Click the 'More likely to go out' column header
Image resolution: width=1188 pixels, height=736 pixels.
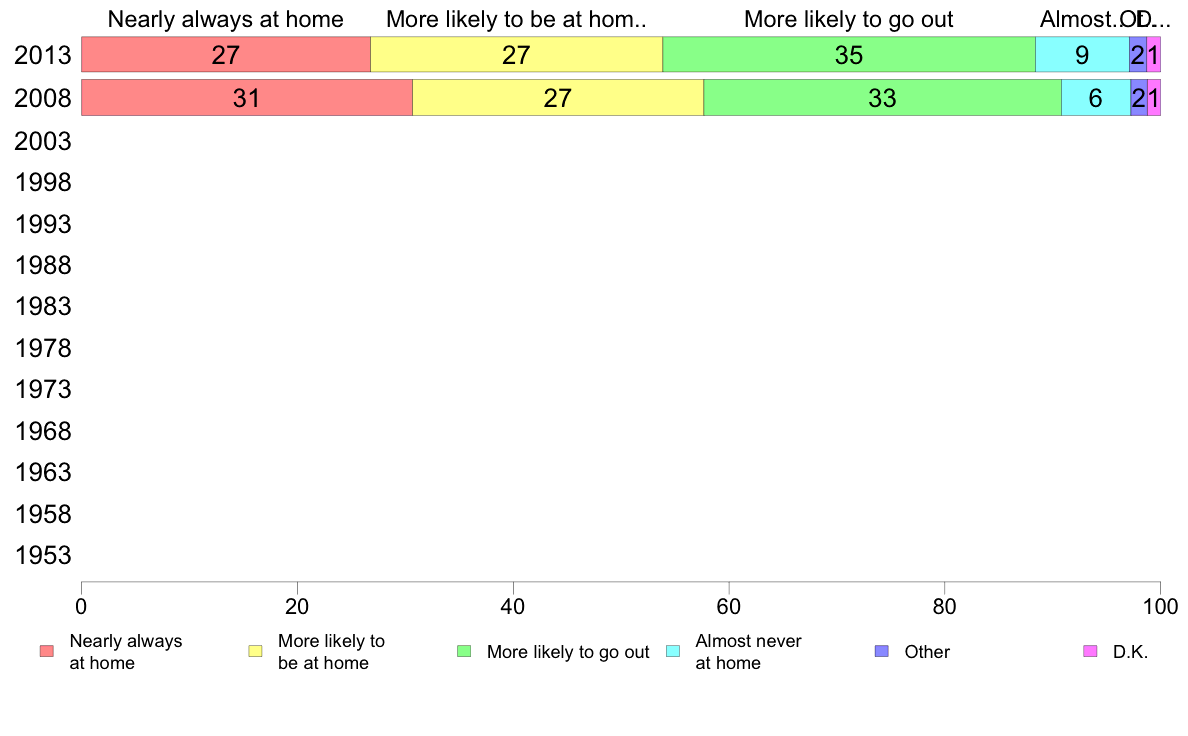[x=849, y=19]
